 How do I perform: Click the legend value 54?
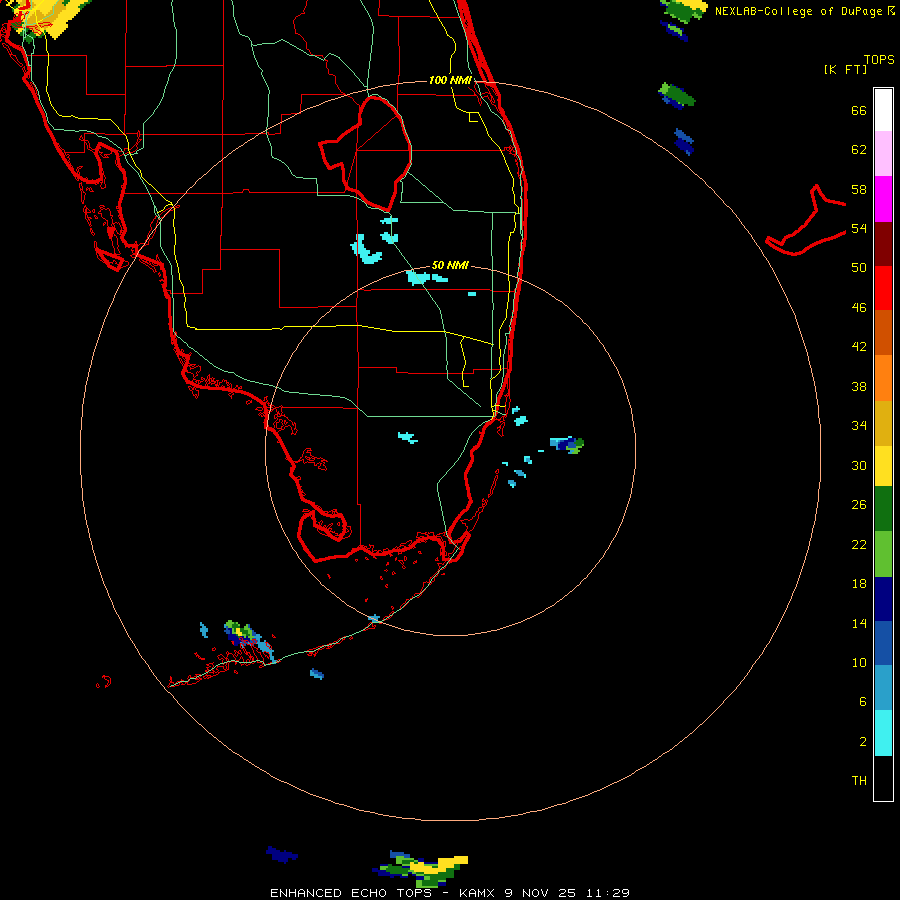[859, 228]
